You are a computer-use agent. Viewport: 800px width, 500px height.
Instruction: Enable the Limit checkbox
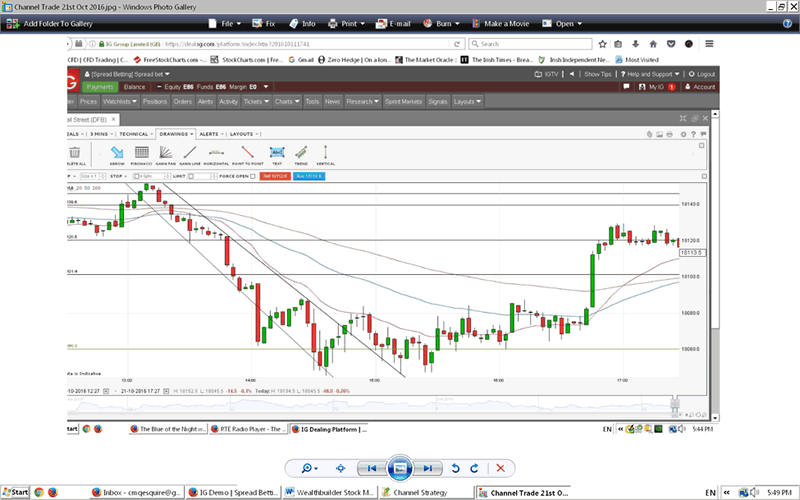[192, 176]
